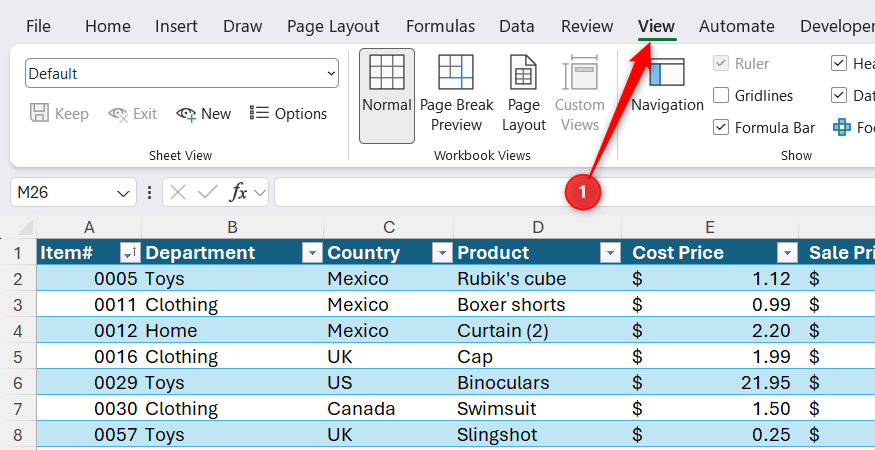
Task: Click the formula bar drag handle dots
Action: point(149,193)
